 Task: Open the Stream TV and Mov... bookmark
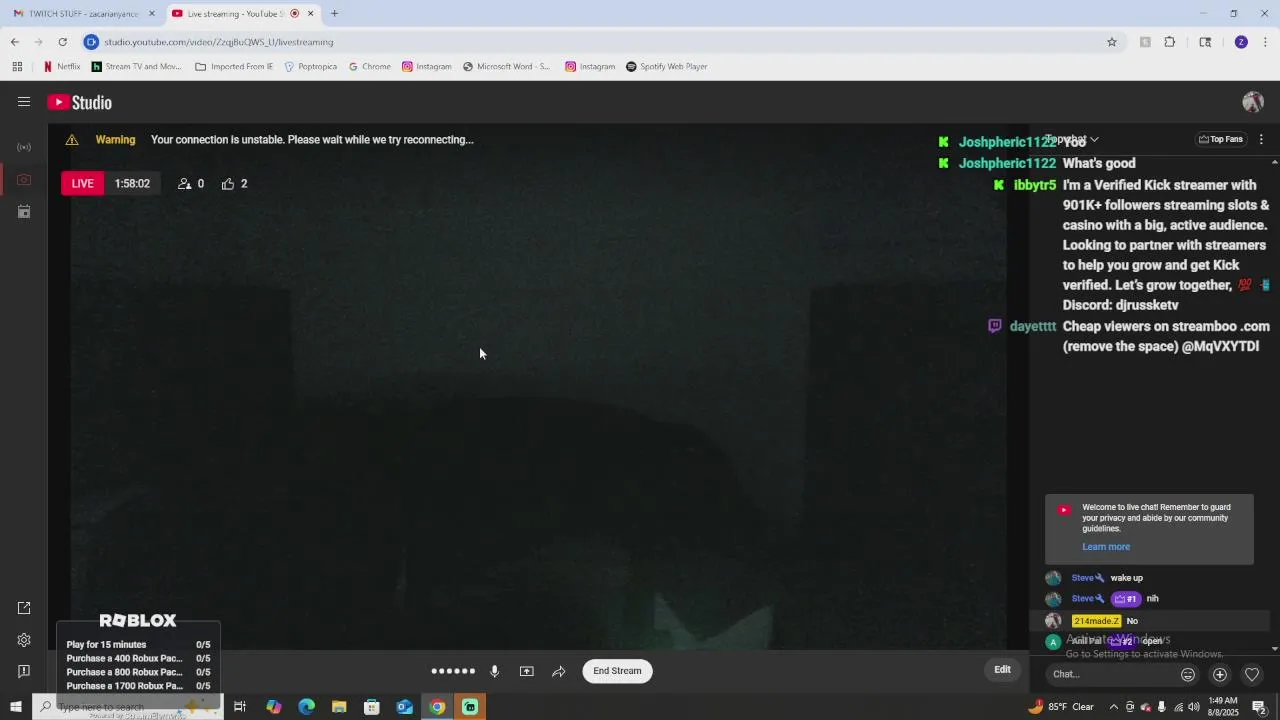tap(137, 67)
